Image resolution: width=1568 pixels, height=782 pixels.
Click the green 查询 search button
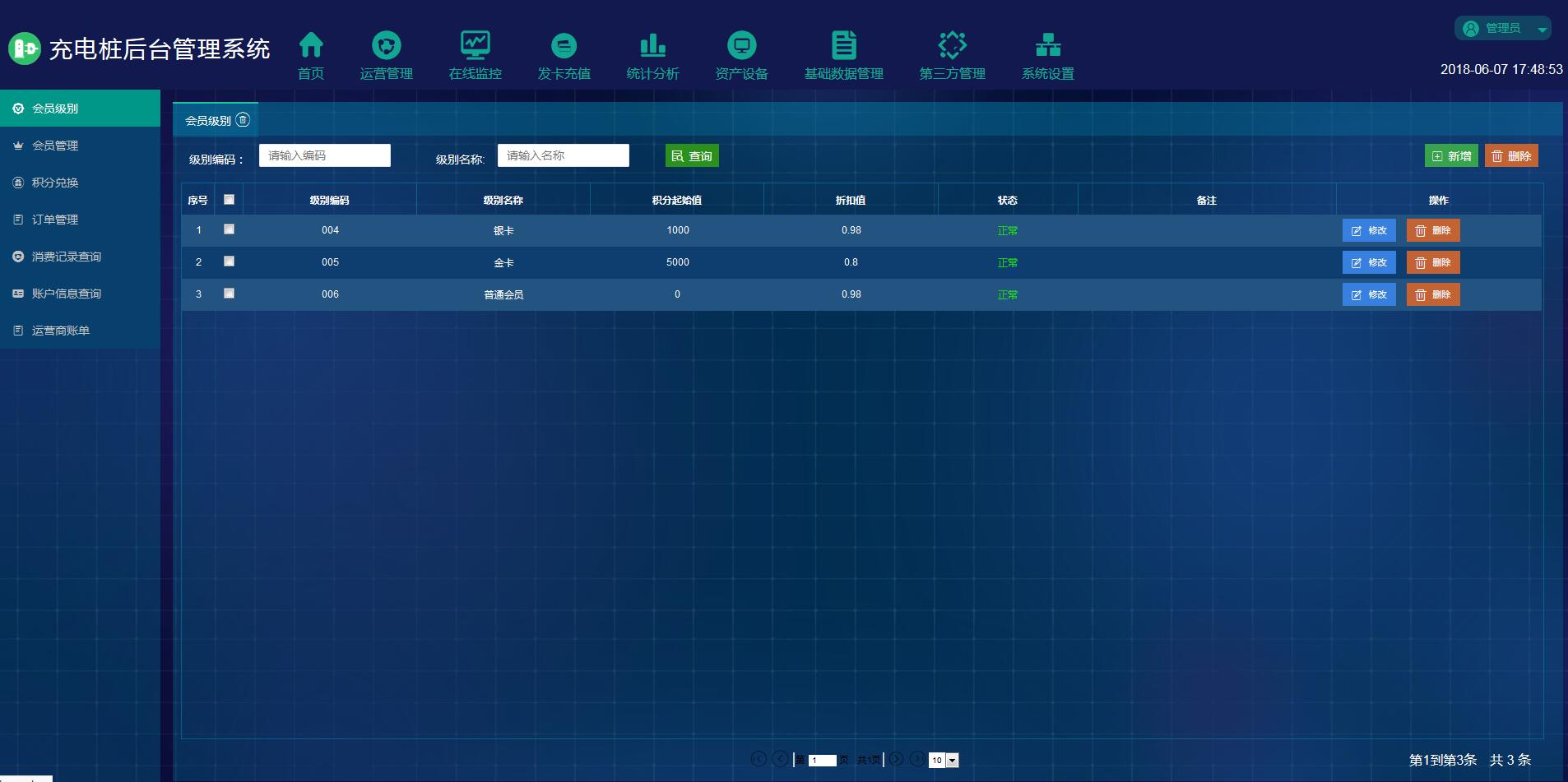tap(692, 156)
